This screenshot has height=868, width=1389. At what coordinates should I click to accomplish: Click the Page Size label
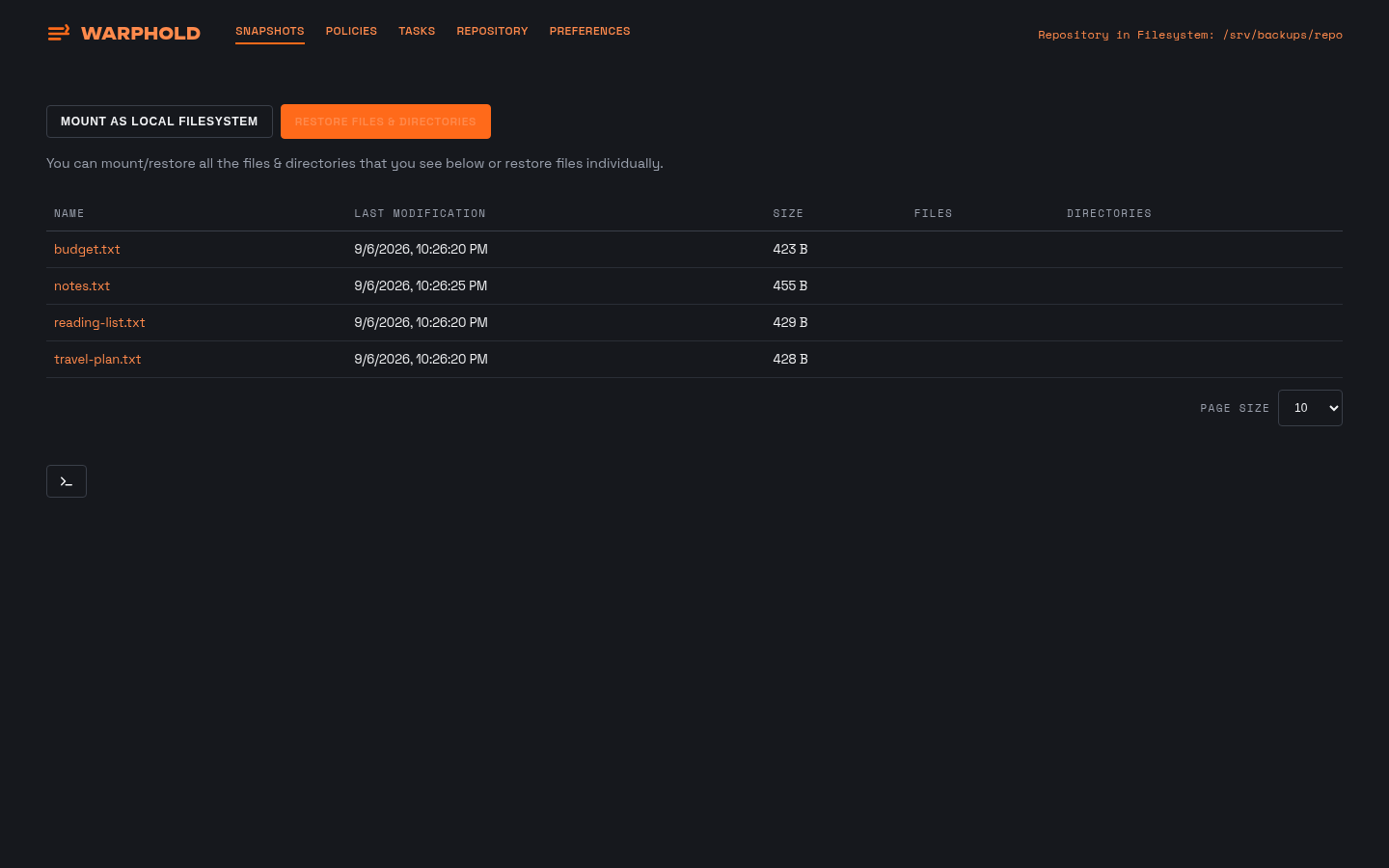click(1235, 409)
